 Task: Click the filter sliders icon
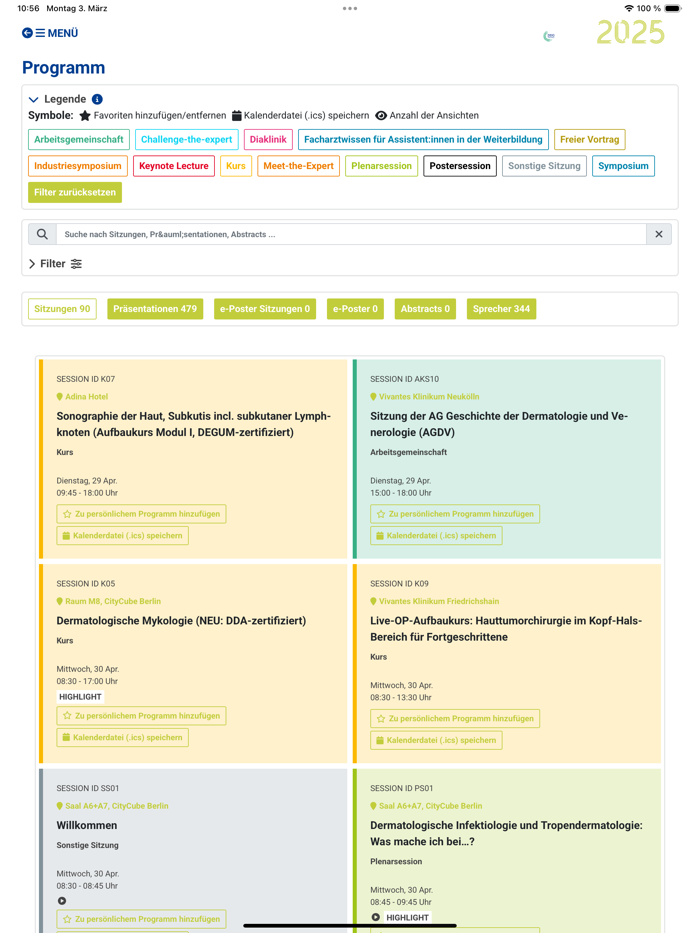coord(76,264)
